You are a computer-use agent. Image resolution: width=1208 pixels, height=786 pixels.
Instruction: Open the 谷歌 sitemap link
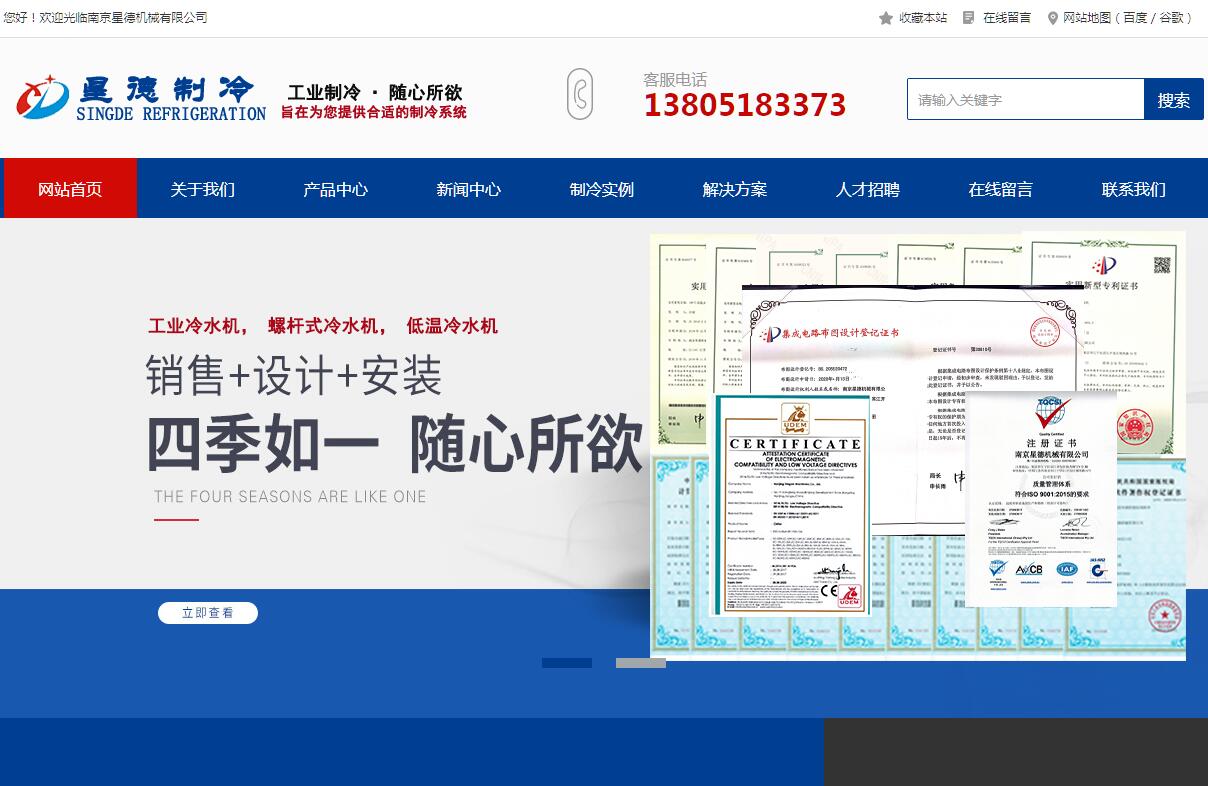click(x=1172, y=18)
